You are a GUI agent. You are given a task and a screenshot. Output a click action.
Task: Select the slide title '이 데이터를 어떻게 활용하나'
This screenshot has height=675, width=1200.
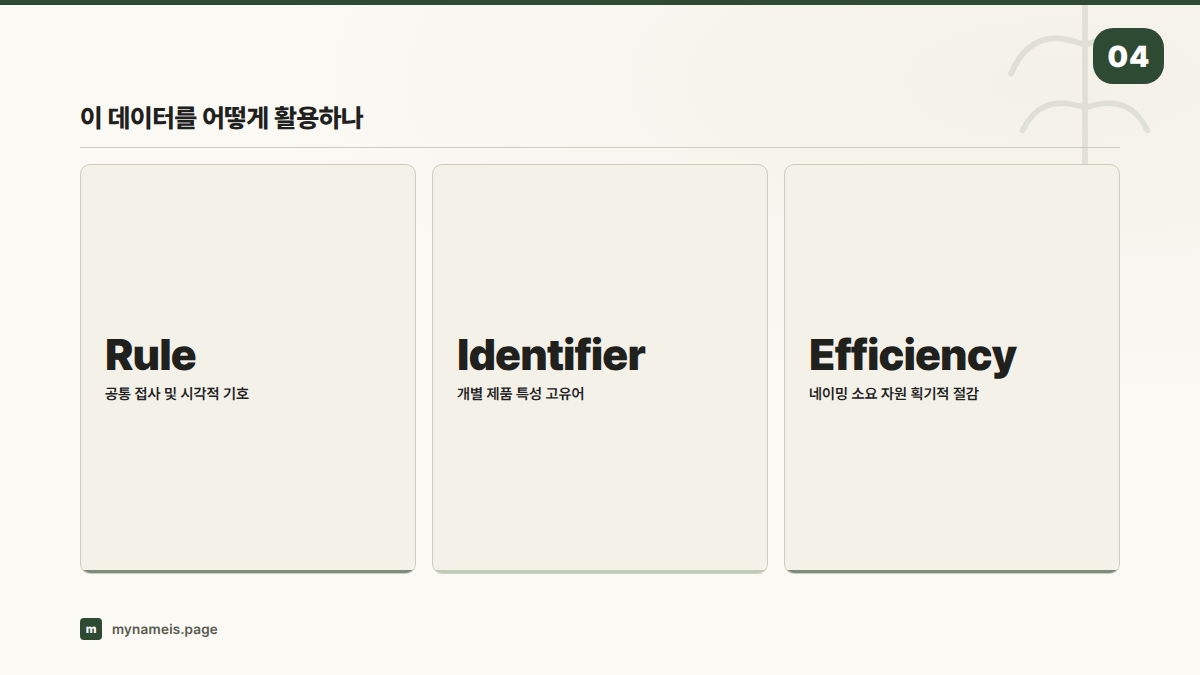tap(221, 118)
